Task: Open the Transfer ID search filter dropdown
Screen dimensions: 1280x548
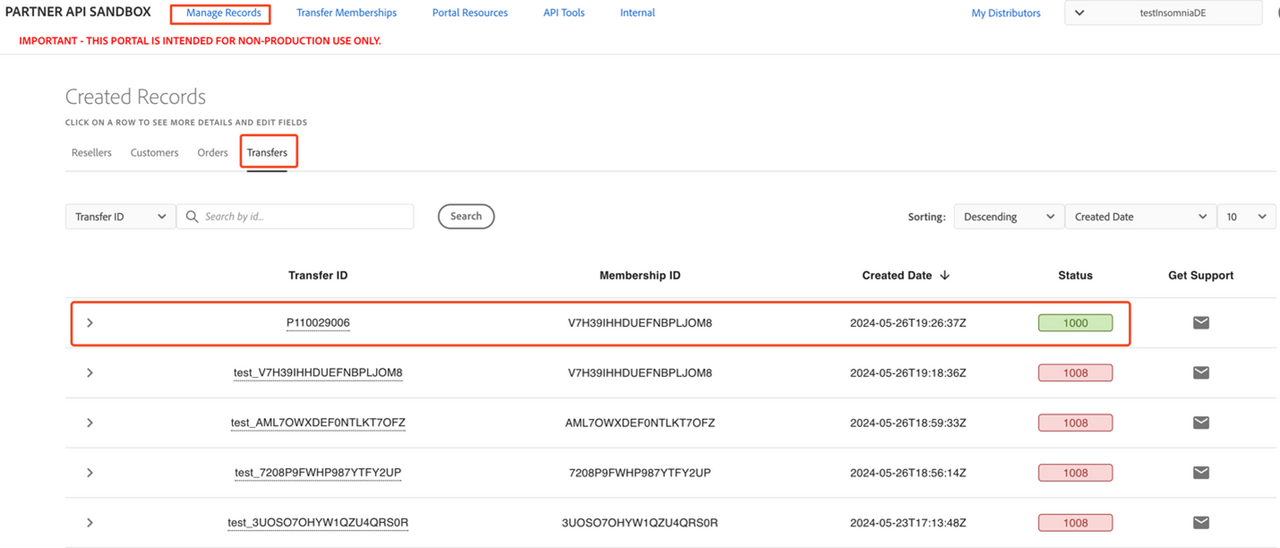Action: 120,217
